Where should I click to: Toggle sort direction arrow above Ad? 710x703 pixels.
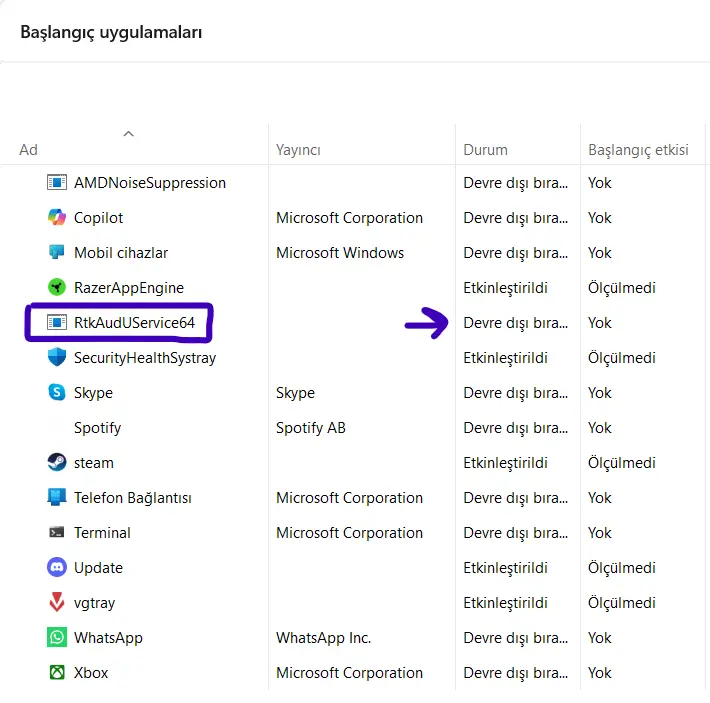pos(129,134)
